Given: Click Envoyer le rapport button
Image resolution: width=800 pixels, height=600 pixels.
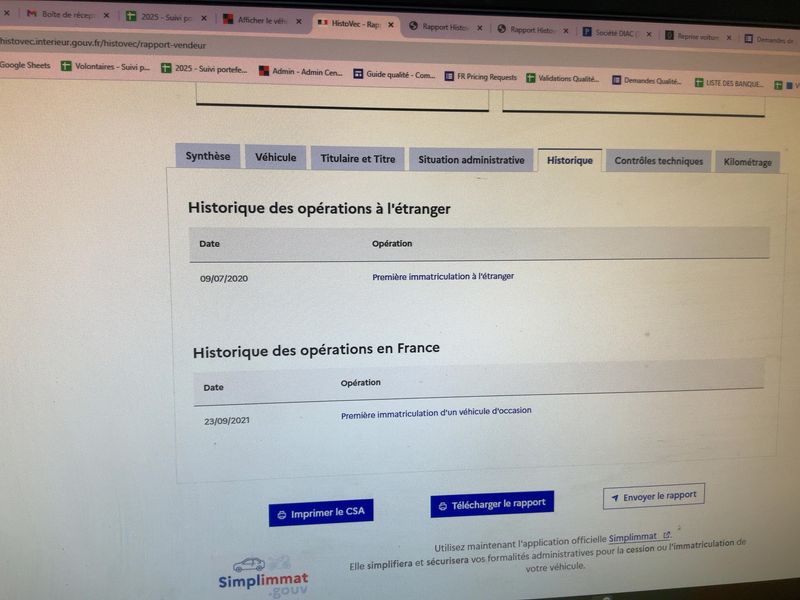Looking at the screenshot, I should coord(654,496).
